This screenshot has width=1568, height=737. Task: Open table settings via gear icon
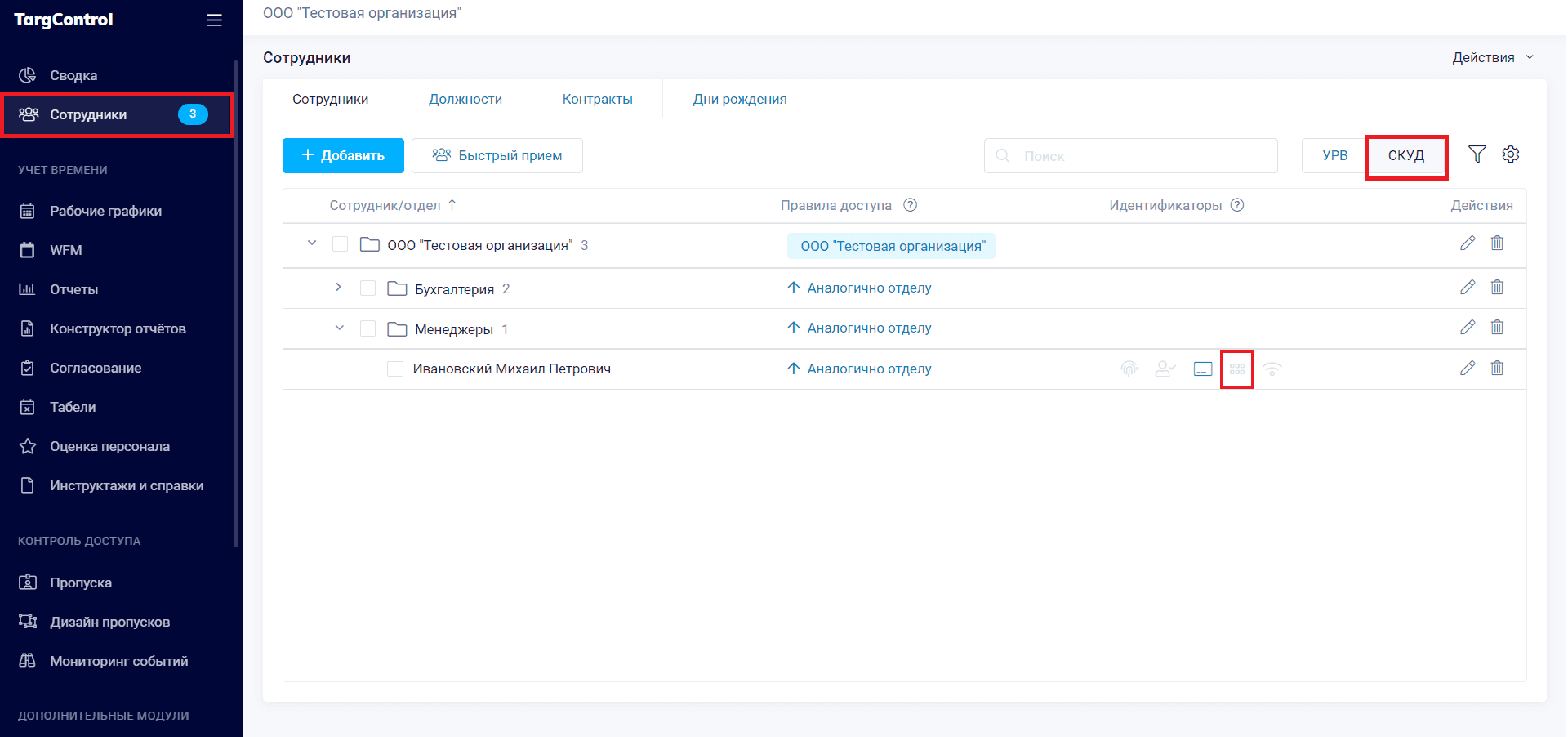point(1512,154)
